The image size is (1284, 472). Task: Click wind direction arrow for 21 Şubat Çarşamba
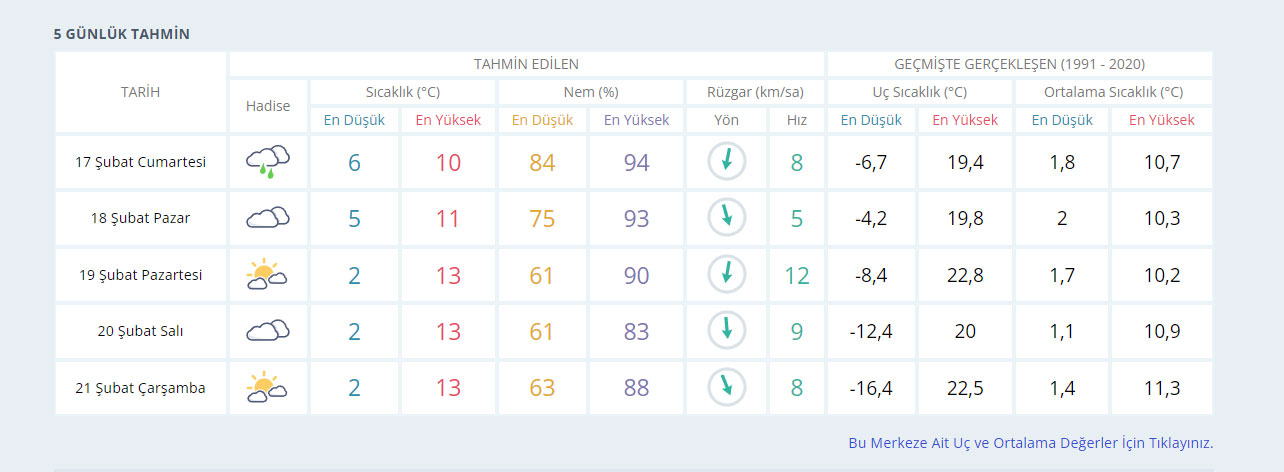point(727,388)
